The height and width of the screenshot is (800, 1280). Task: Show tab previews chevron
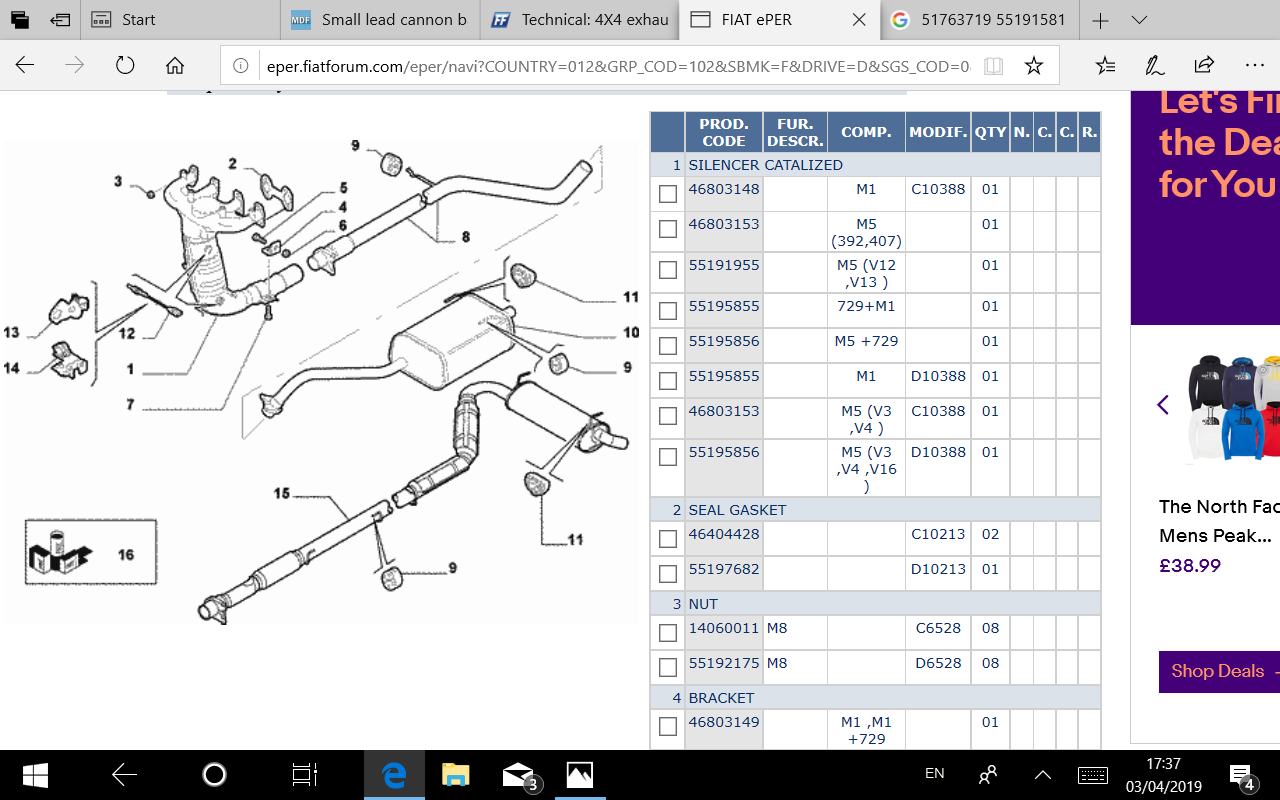pos(1139,20)
